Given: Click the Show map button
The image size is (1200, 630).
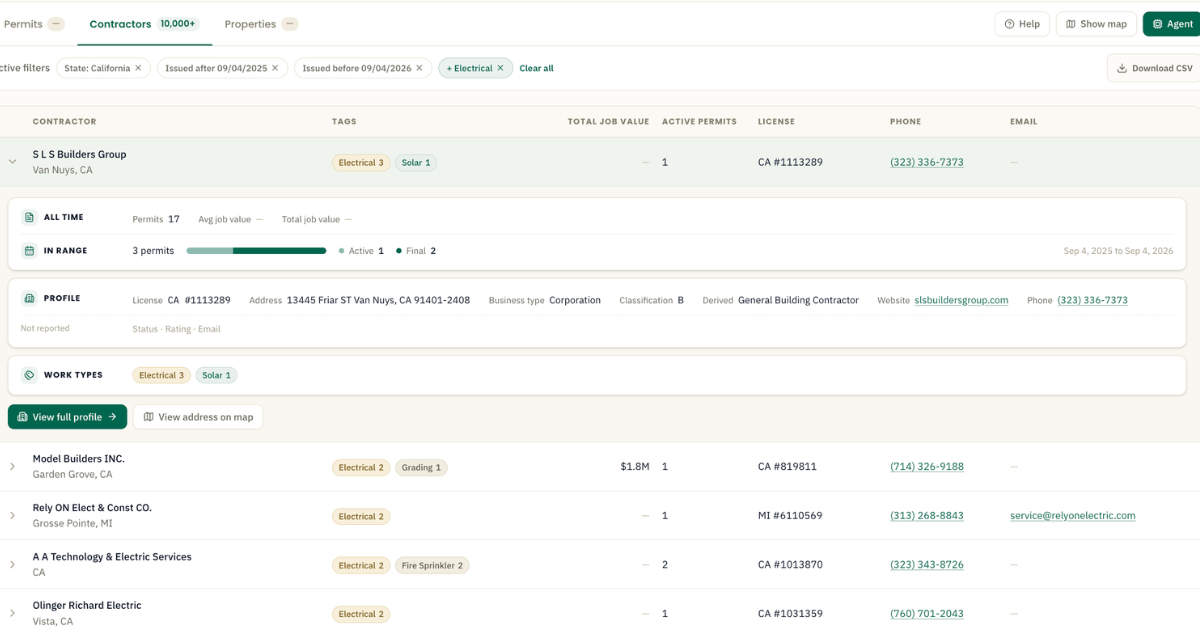Looking at the screenshot, I should click(x=1096, y=24).
